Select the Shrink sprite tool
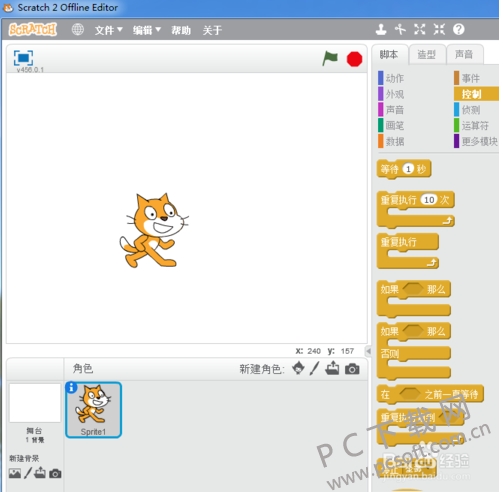The height and width of the screenshot is (492, 503). tap(439, 29)
